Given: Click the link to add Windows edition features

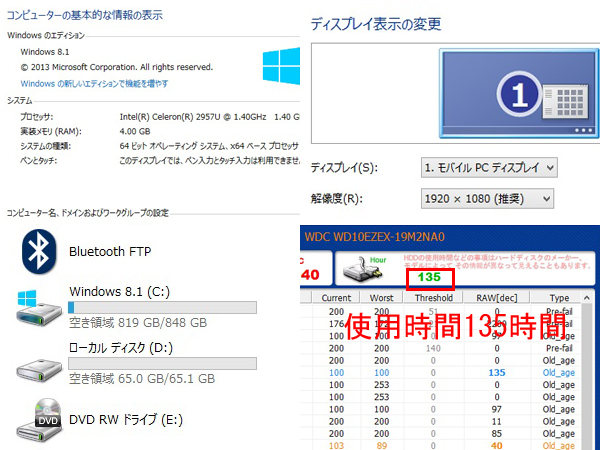Looking at the screenshot, I should tap(94, 83).
